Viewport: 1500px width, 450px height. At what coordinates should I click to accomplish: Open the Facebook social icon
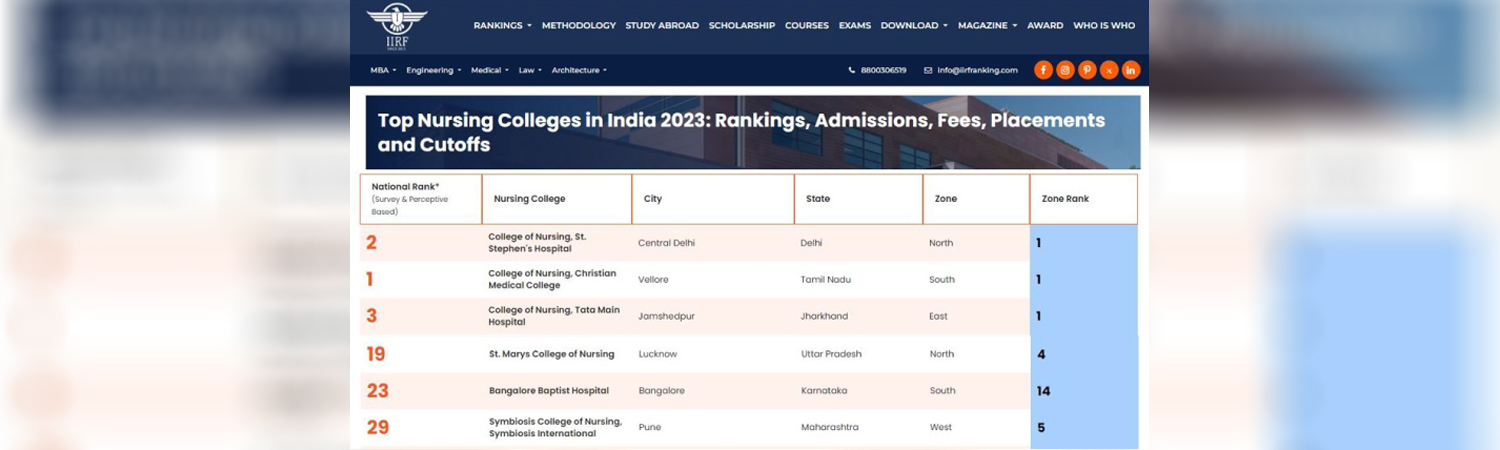[x=1043, y=70]
